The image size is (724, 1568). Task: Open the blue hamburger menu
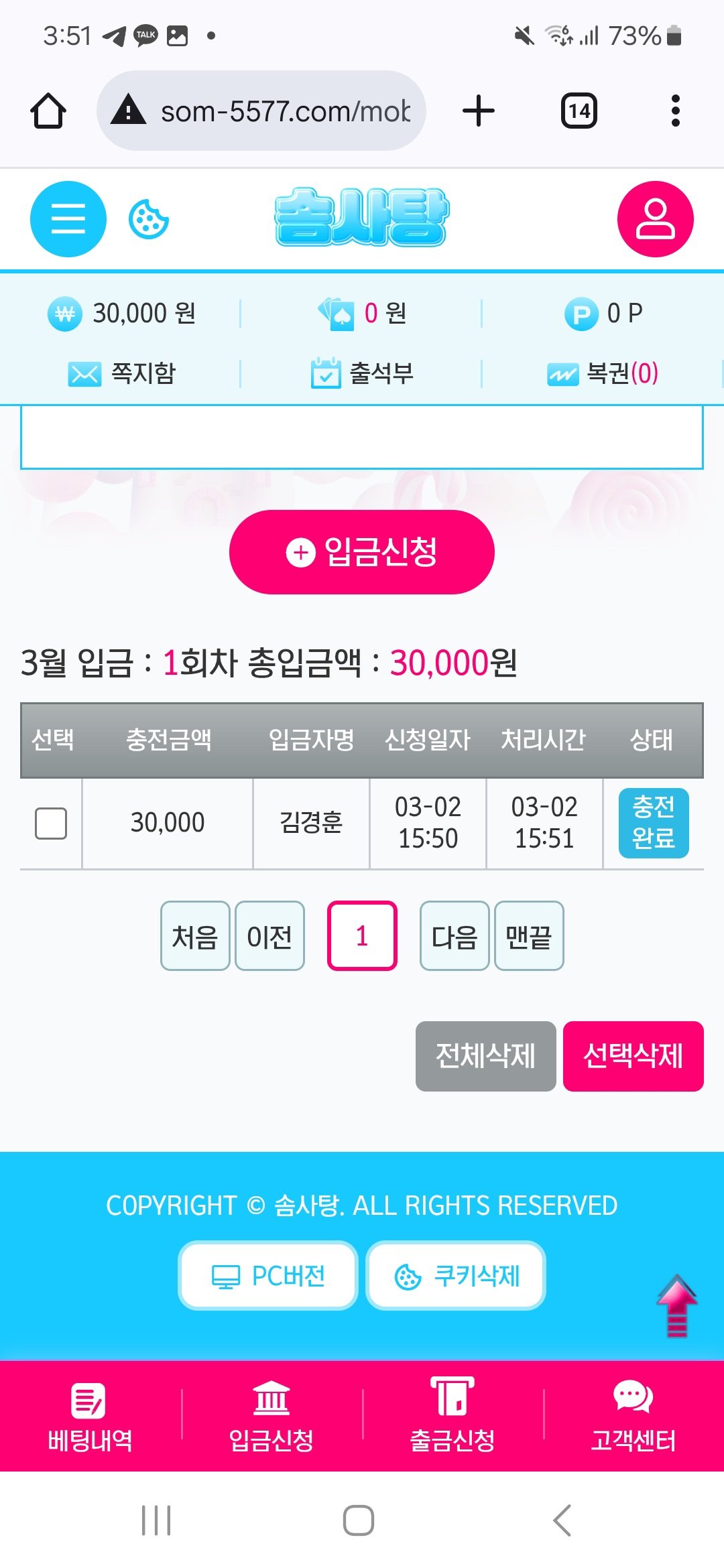[x=68, y=219]
